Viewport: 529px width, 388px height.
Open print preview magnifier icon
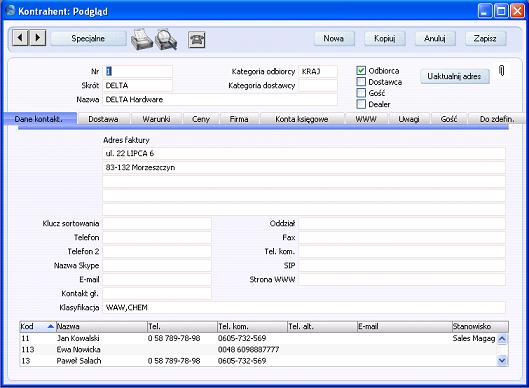pos(166,40)
